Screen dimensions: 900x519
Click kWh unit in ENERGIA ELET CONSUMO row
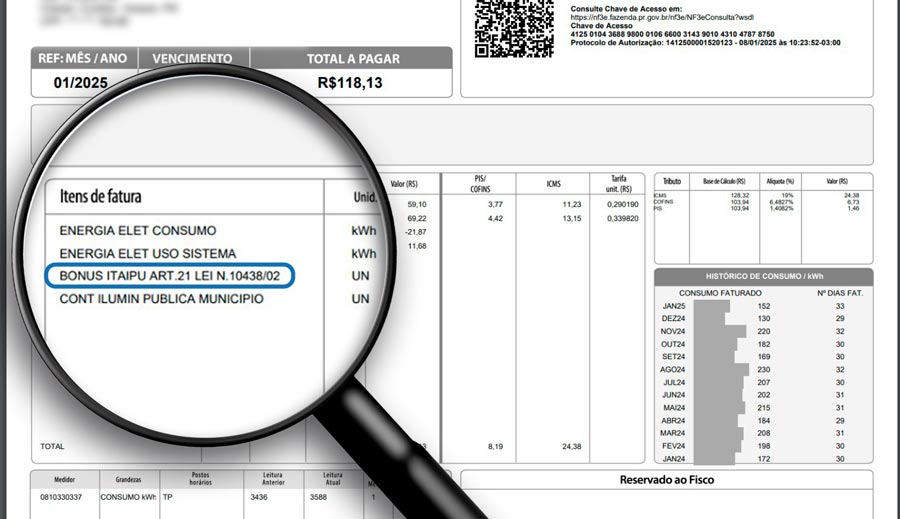[364, 231]
